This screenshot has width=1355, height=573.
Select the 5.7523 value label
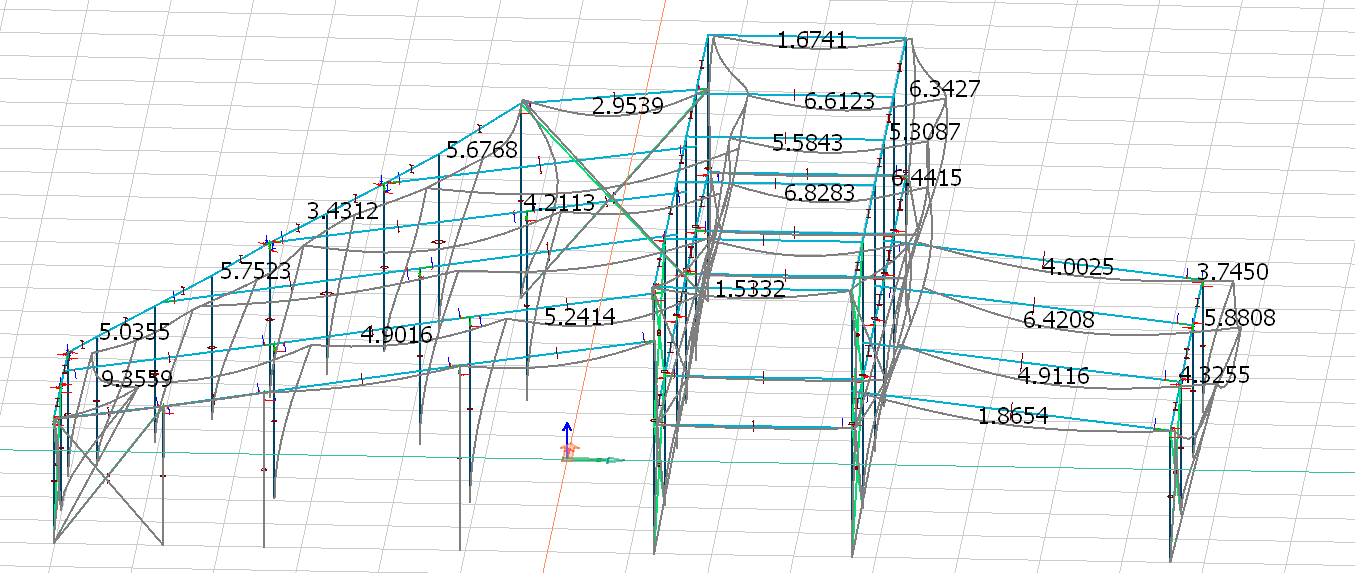click(x=255, y=271)
